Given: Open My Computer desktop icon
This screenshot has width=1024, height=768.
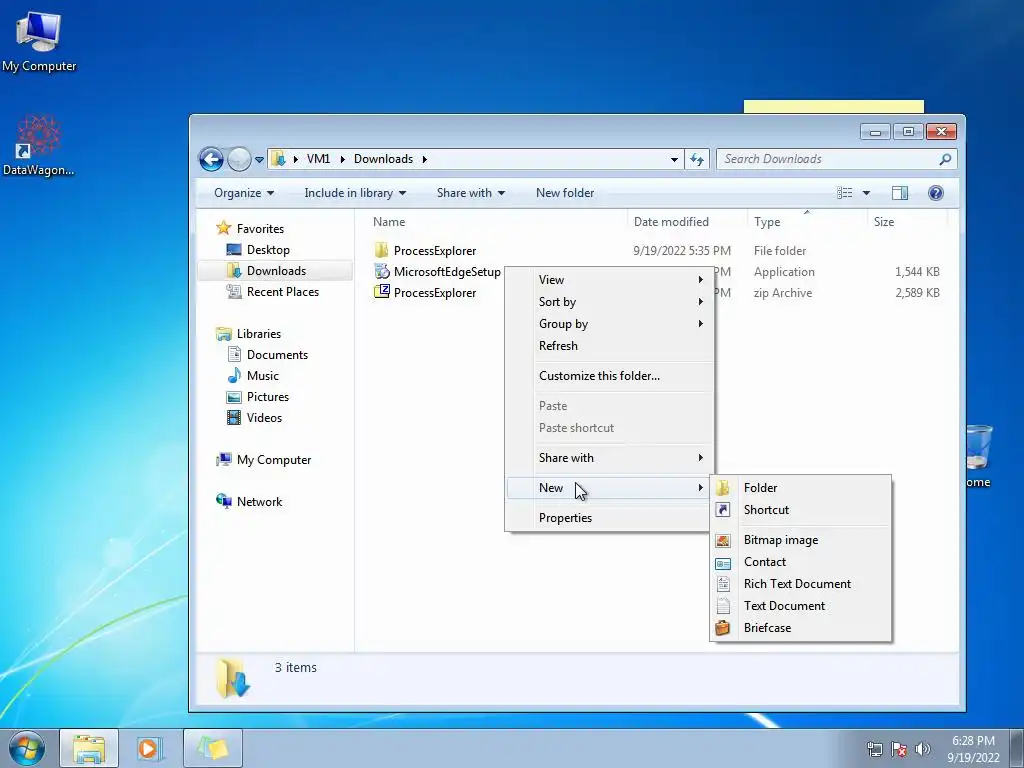Looking at the screenshot, I should coord(39,40).
